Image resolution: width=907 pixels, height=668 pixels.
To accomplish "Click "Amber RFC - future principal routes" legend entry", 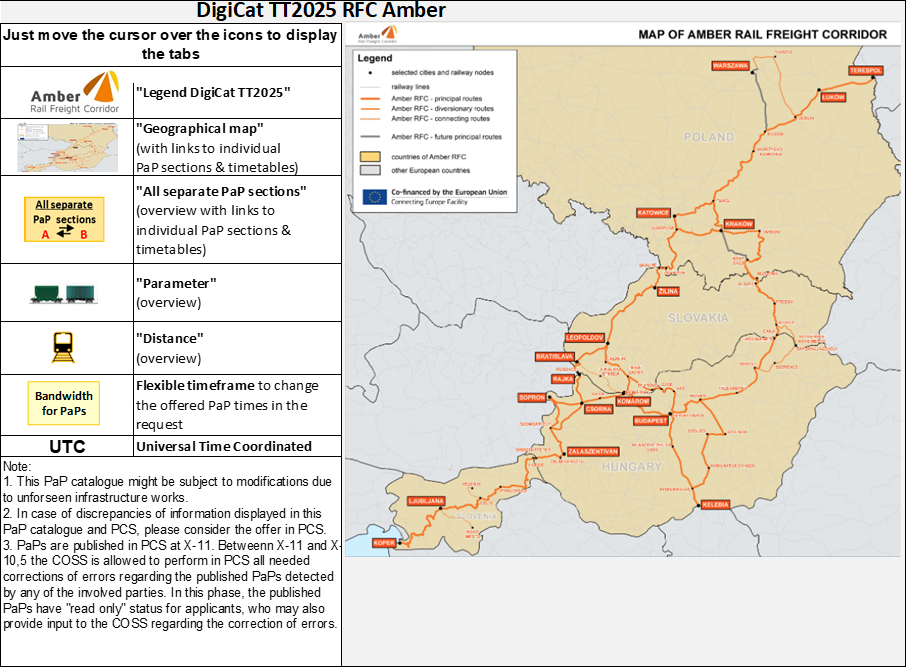I will click(x=447, y=137).
